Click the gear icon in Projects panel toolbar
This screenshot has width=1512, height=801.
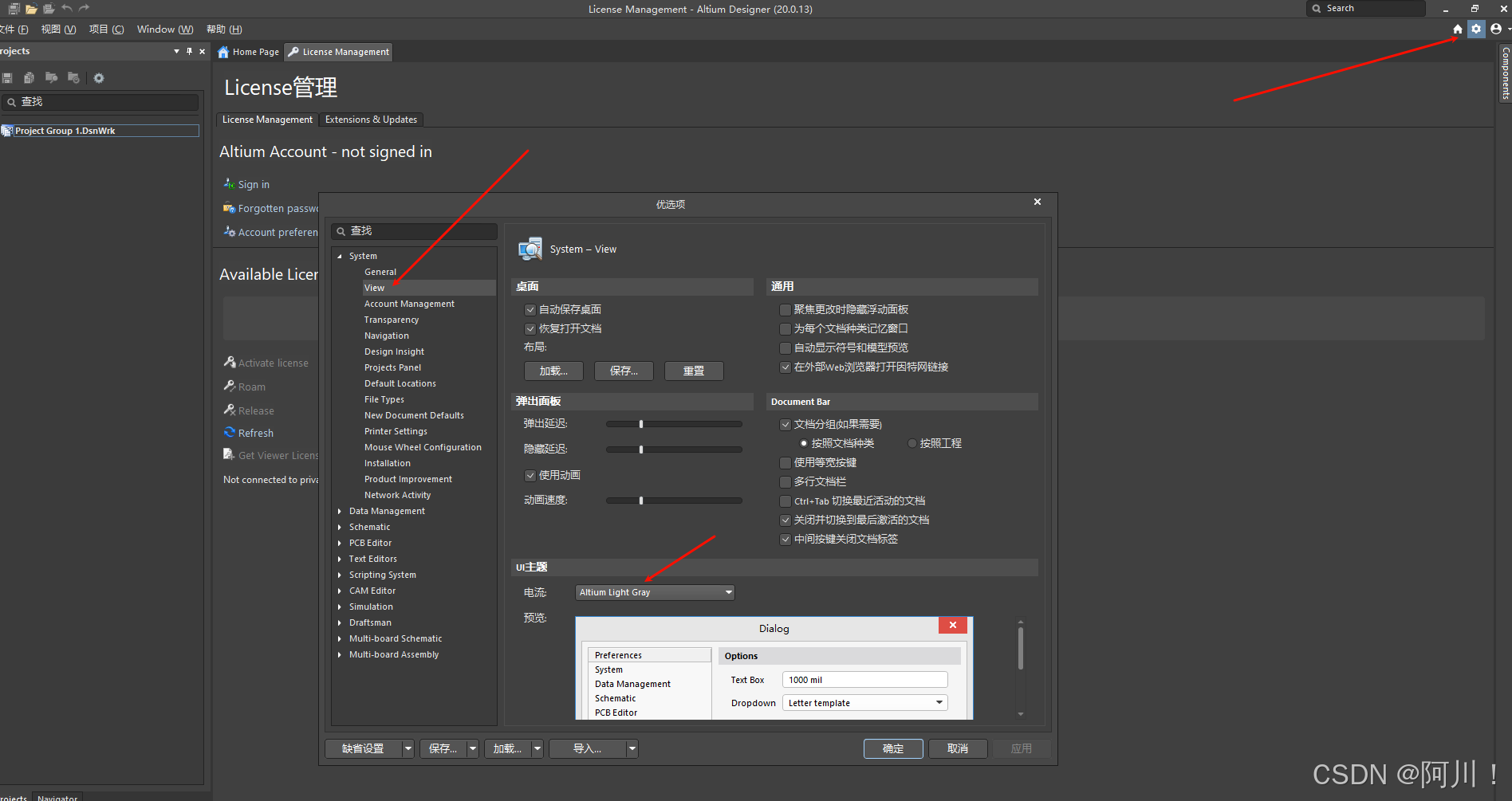click(x=99, y=78)
